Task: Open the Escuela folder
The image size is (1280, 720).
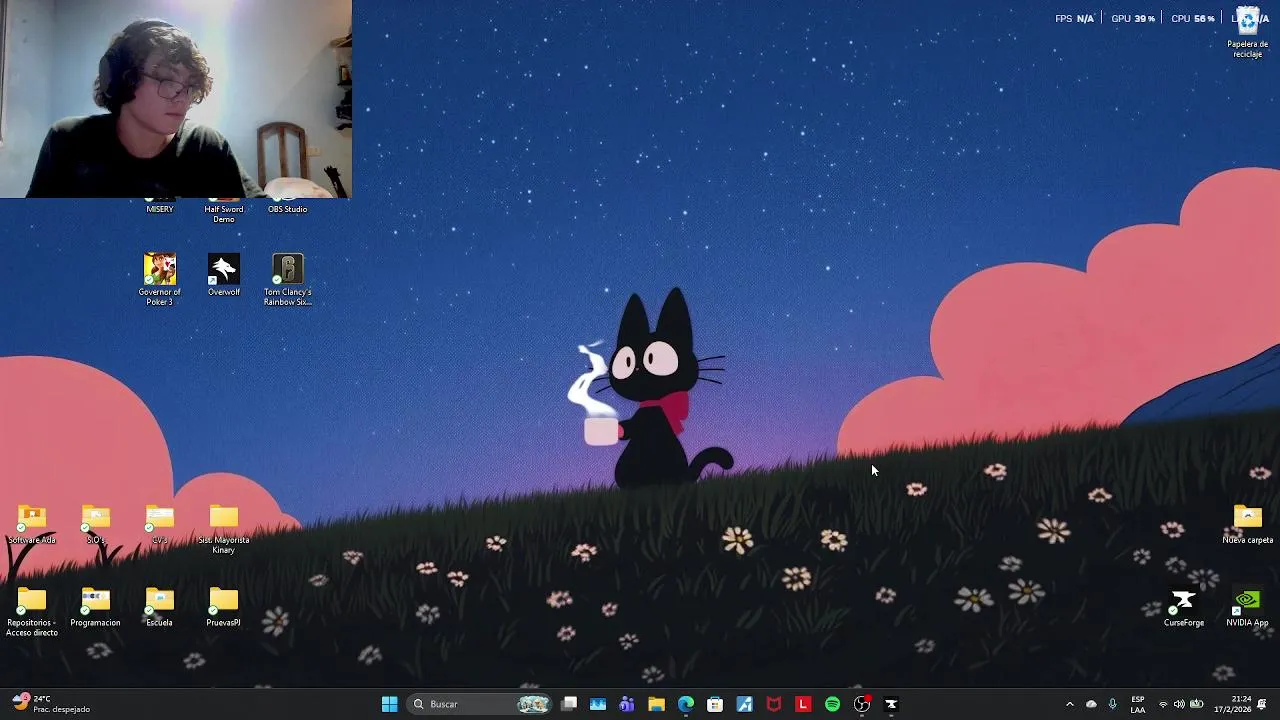Action: click(160, 608)
